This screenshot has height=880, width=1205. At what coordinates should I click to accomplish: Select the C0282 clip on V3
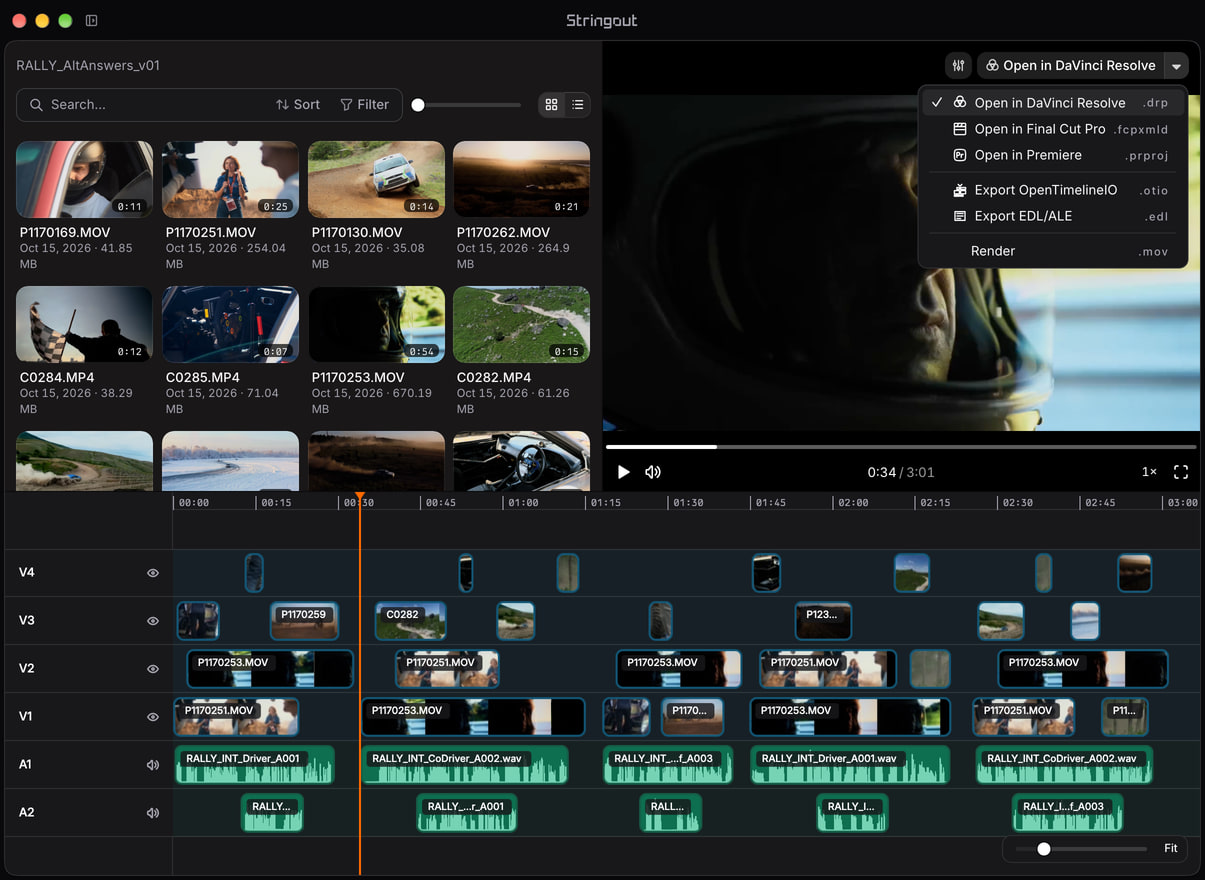coord(410,621)
